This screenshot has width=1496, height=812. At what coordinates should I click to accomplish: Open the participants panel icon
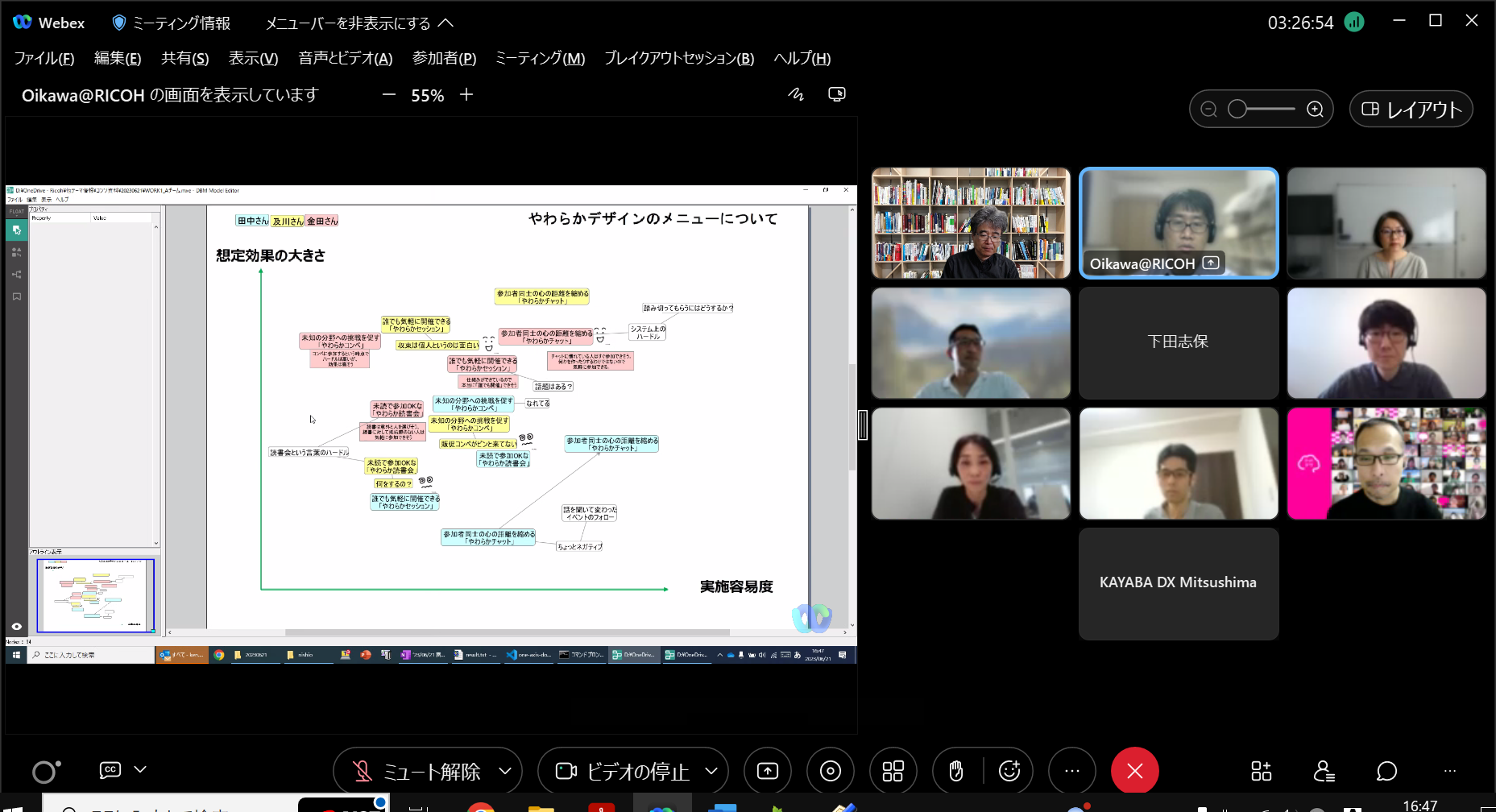[x=1324, y=771]
